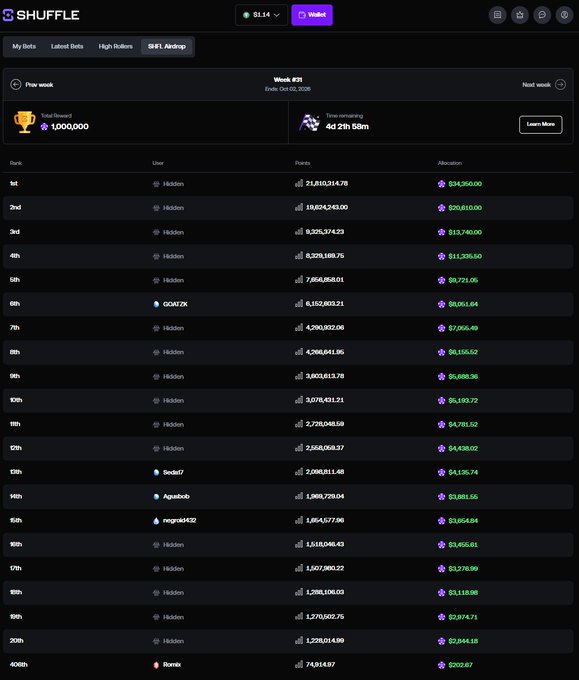Click the Rank column header
579x680 pixels.
point(16,163)
